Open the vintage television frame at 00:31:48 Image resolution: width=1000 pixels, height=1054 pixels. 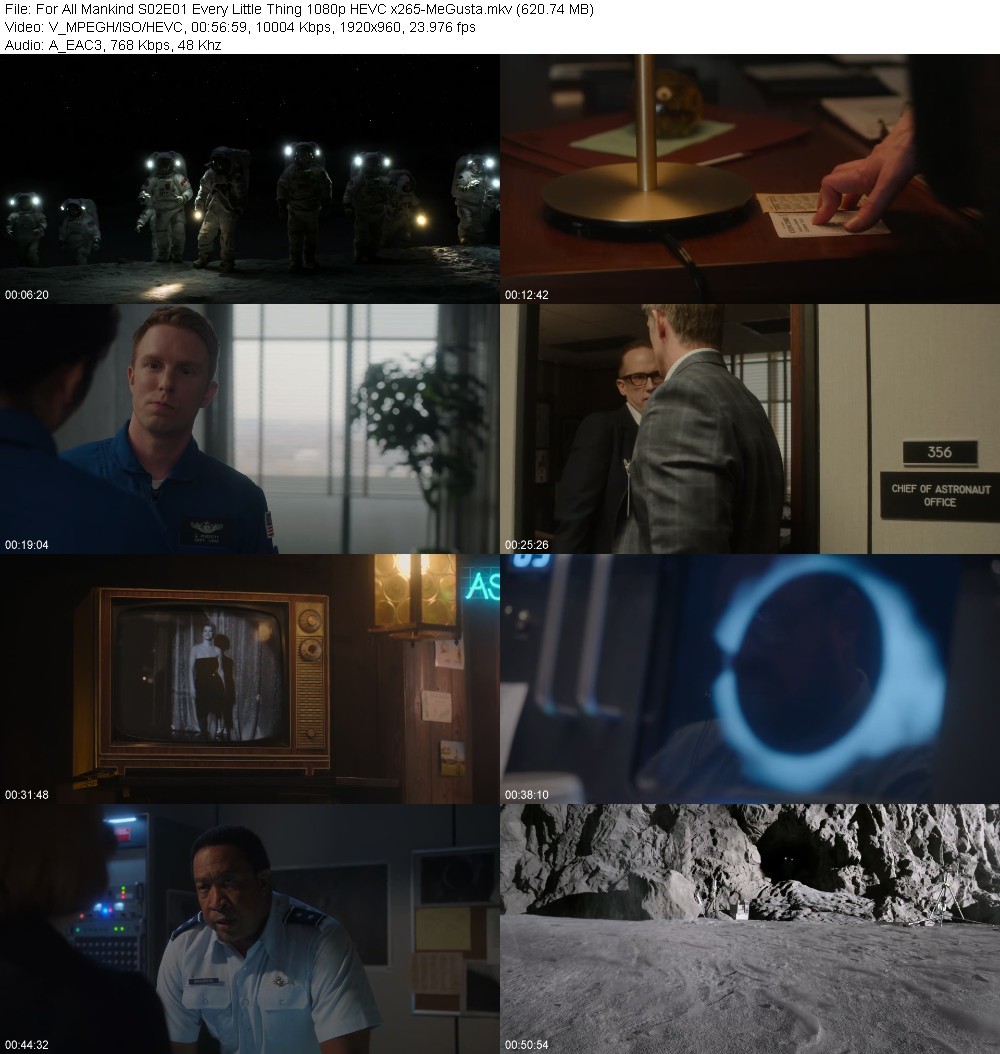click(249, 679)
